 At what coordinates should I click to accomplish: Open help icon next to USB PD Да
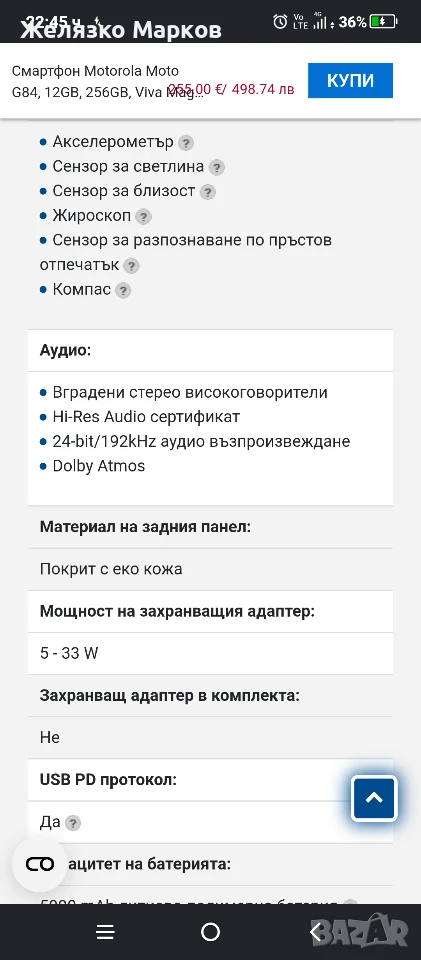73,823
